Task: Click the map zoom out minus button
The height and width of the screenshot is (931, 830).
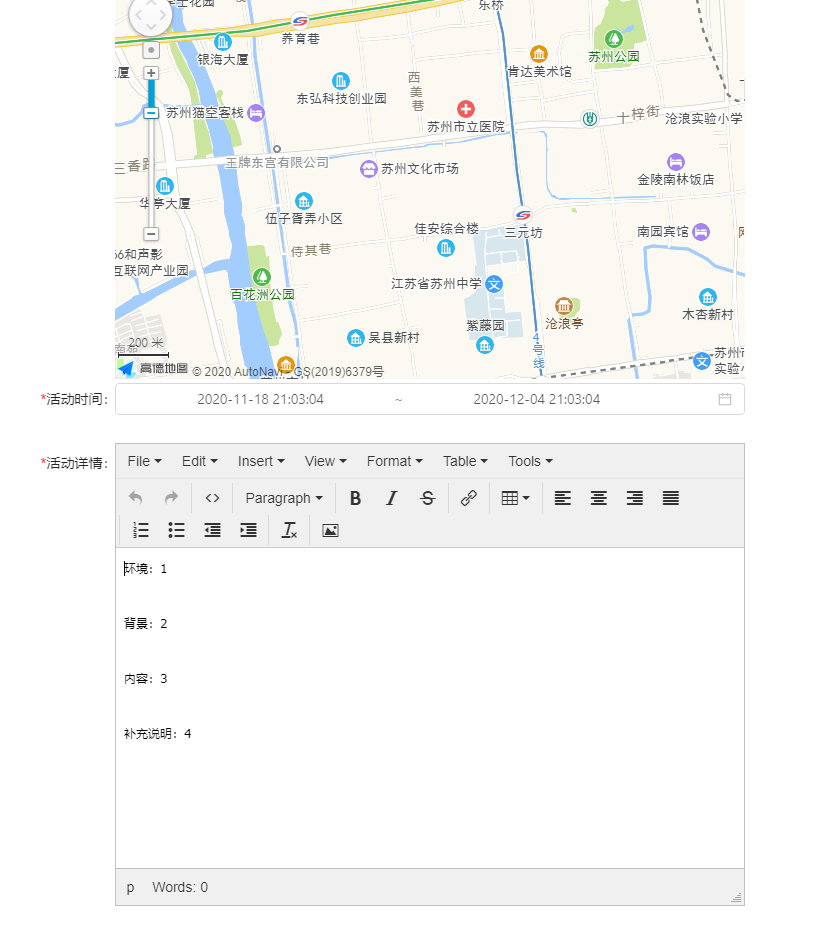Action: point(151,234)
